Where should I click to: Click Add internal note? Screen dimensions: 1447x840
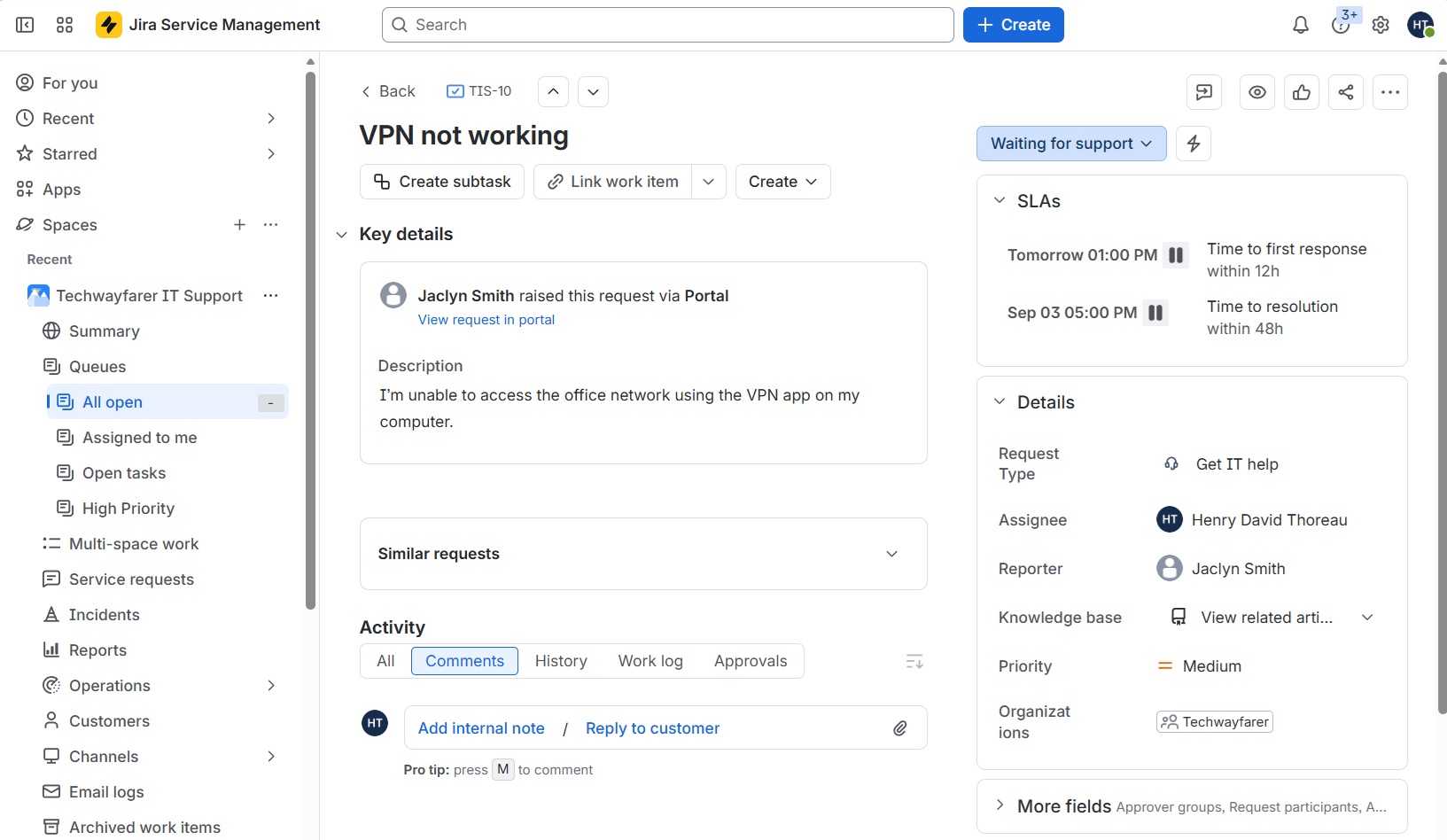[481, 728]
